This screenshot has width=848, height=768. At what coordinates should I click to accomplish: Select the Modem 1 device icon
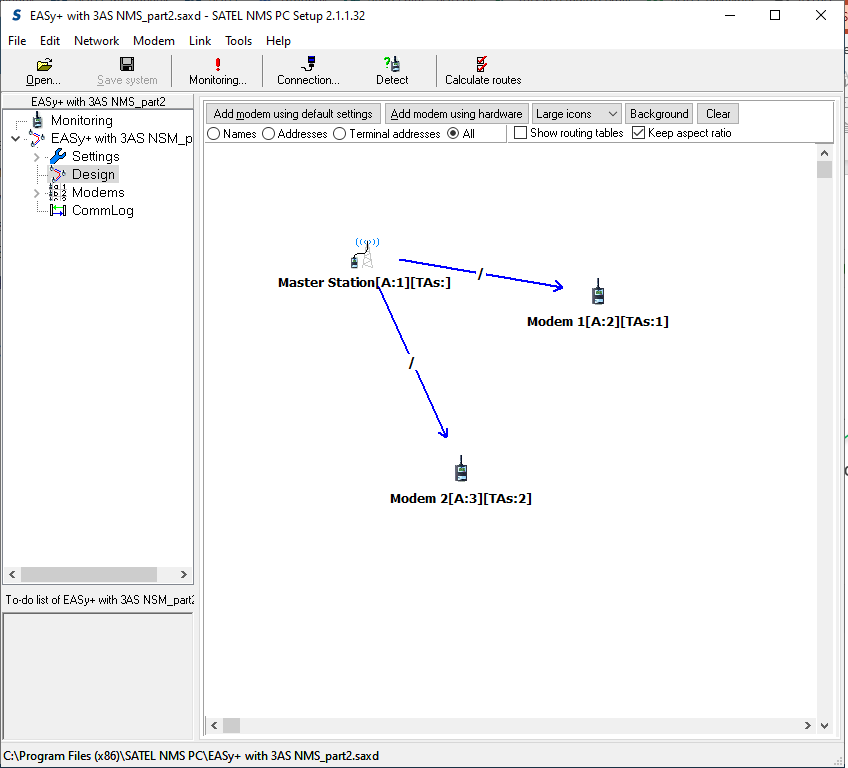pos(598,292)
